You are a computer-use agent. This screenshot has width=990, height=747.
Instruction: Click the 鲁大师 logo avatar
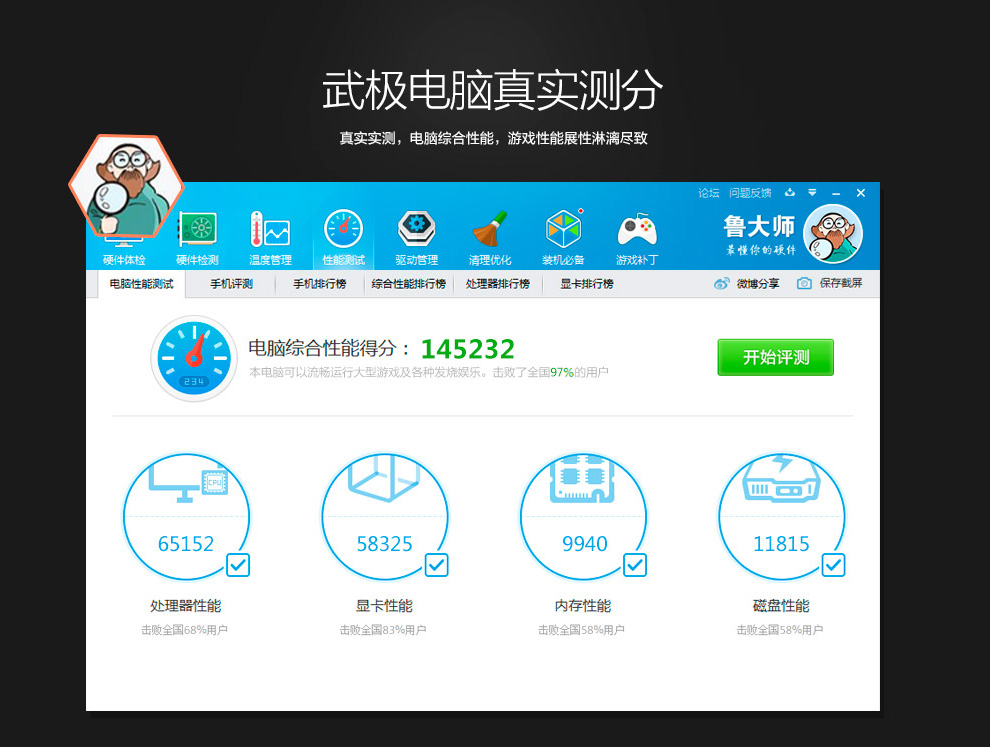[833, 234]
